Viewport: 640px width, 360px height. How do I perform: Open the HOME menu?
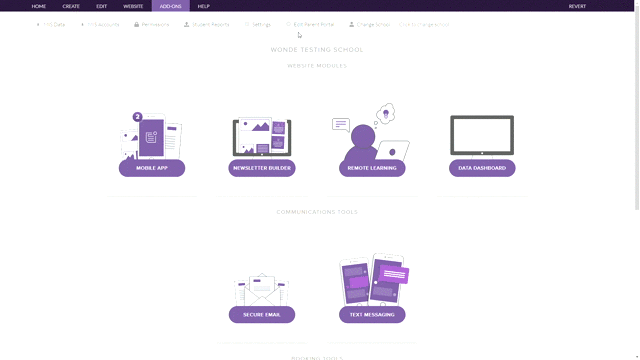(x=39, y=6)
